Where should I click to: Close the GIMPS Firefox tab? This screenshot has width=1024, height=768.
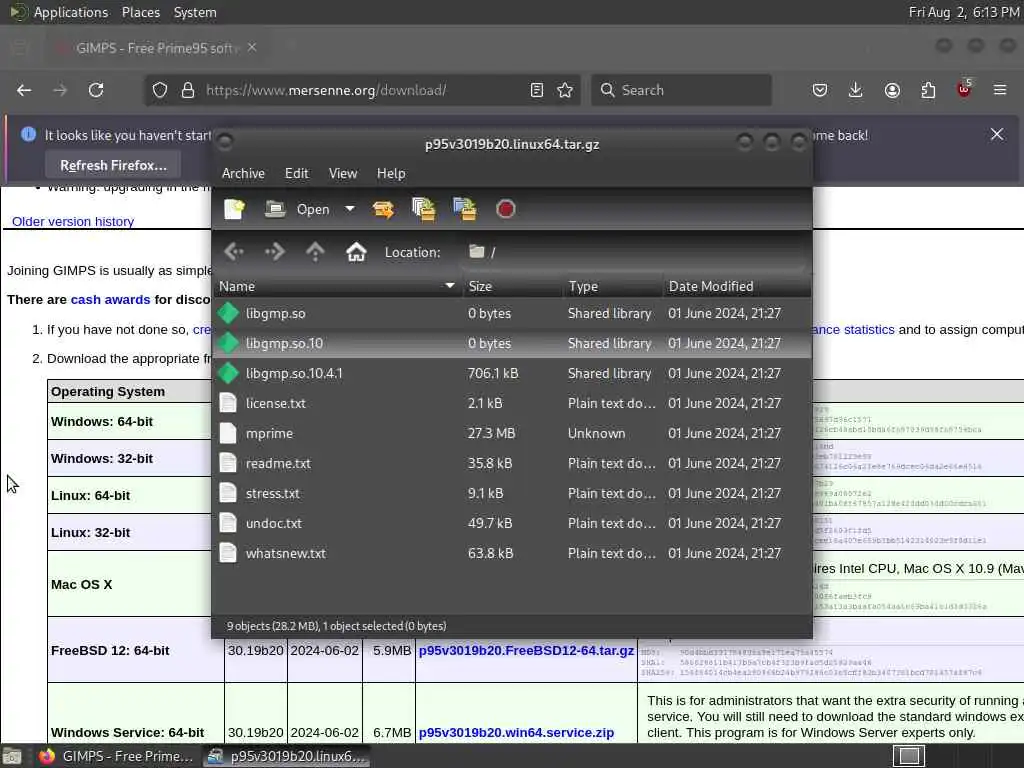(x=252, y=48)
